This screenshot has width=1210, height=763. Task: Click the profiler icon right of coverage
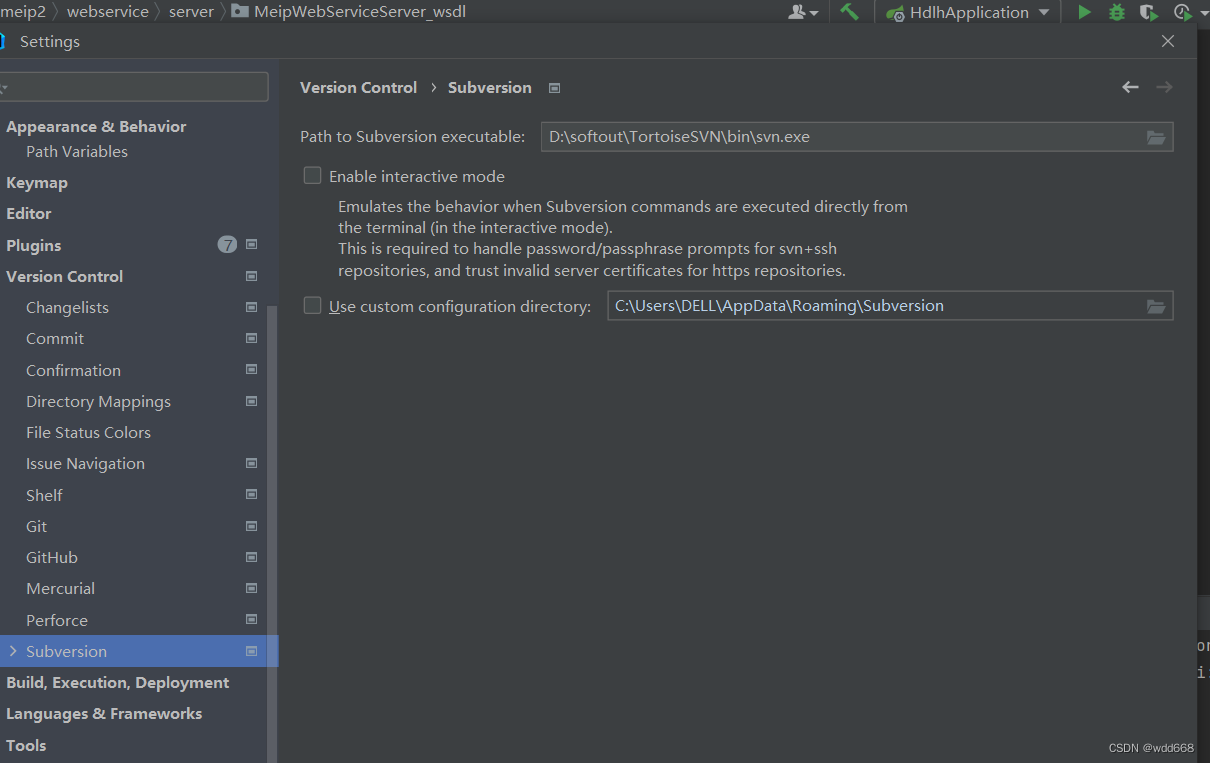1182,12
